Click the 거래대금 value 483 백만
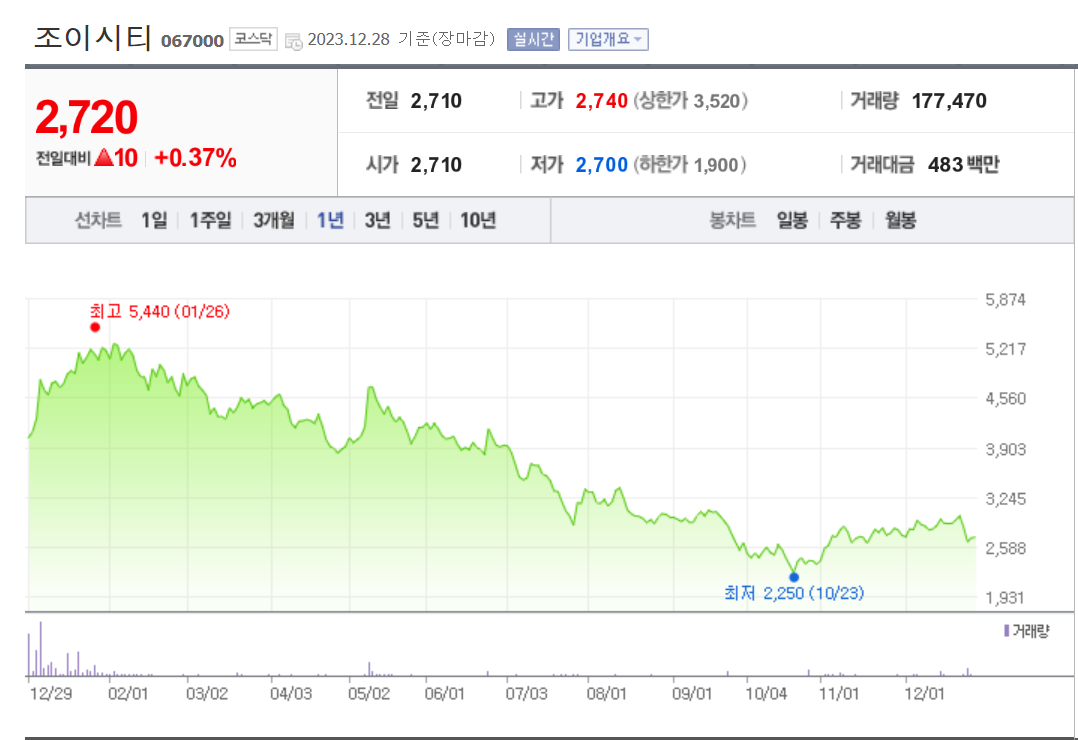1078x740 pixels. pyautogui.click(x=963, y=165)
